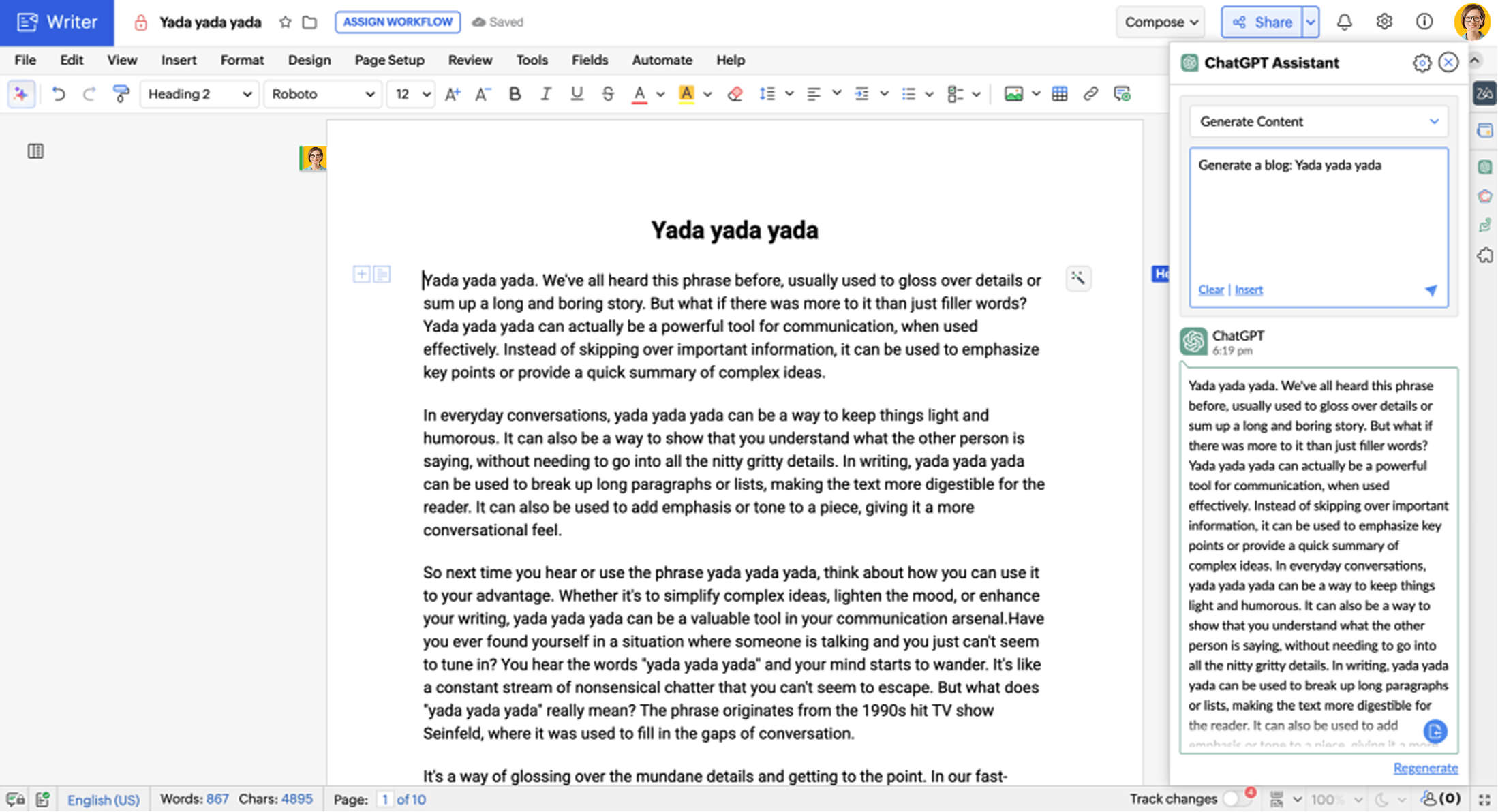Click the magic wand icon beside paragraph
The image size is (1498, 812).
(1078, 277)
